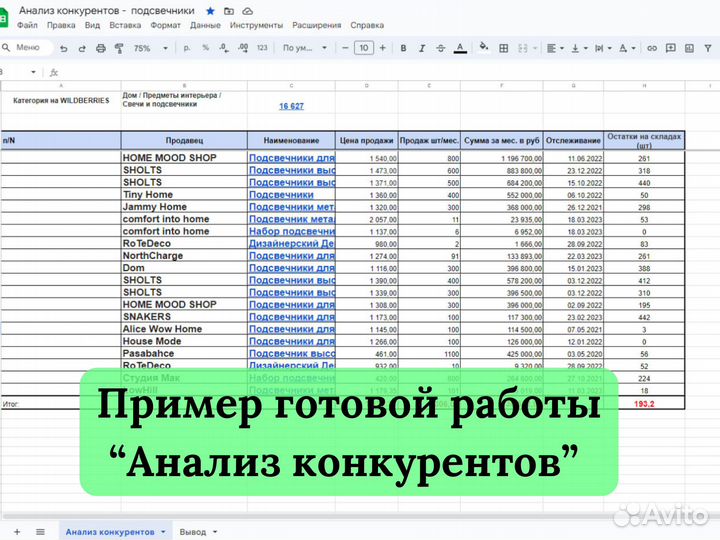Add a new sheet plus button
The width and height of the screenshot is (720, 540).
17,532
